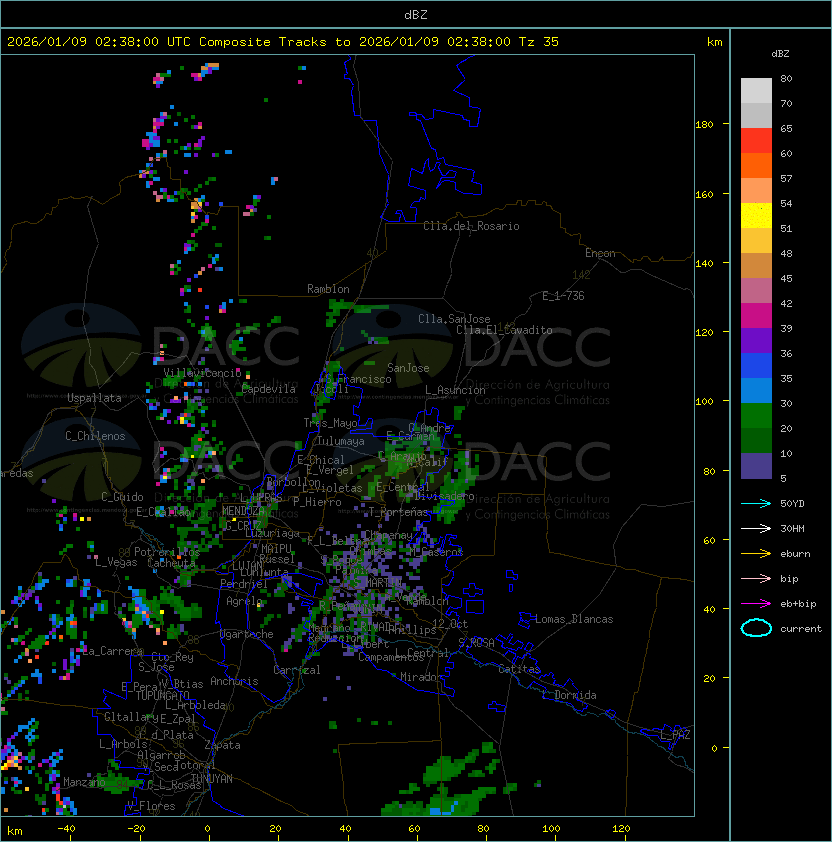Click the 'Mirador' map label
This screenshot has width=832, height=842.
(422, 677)
